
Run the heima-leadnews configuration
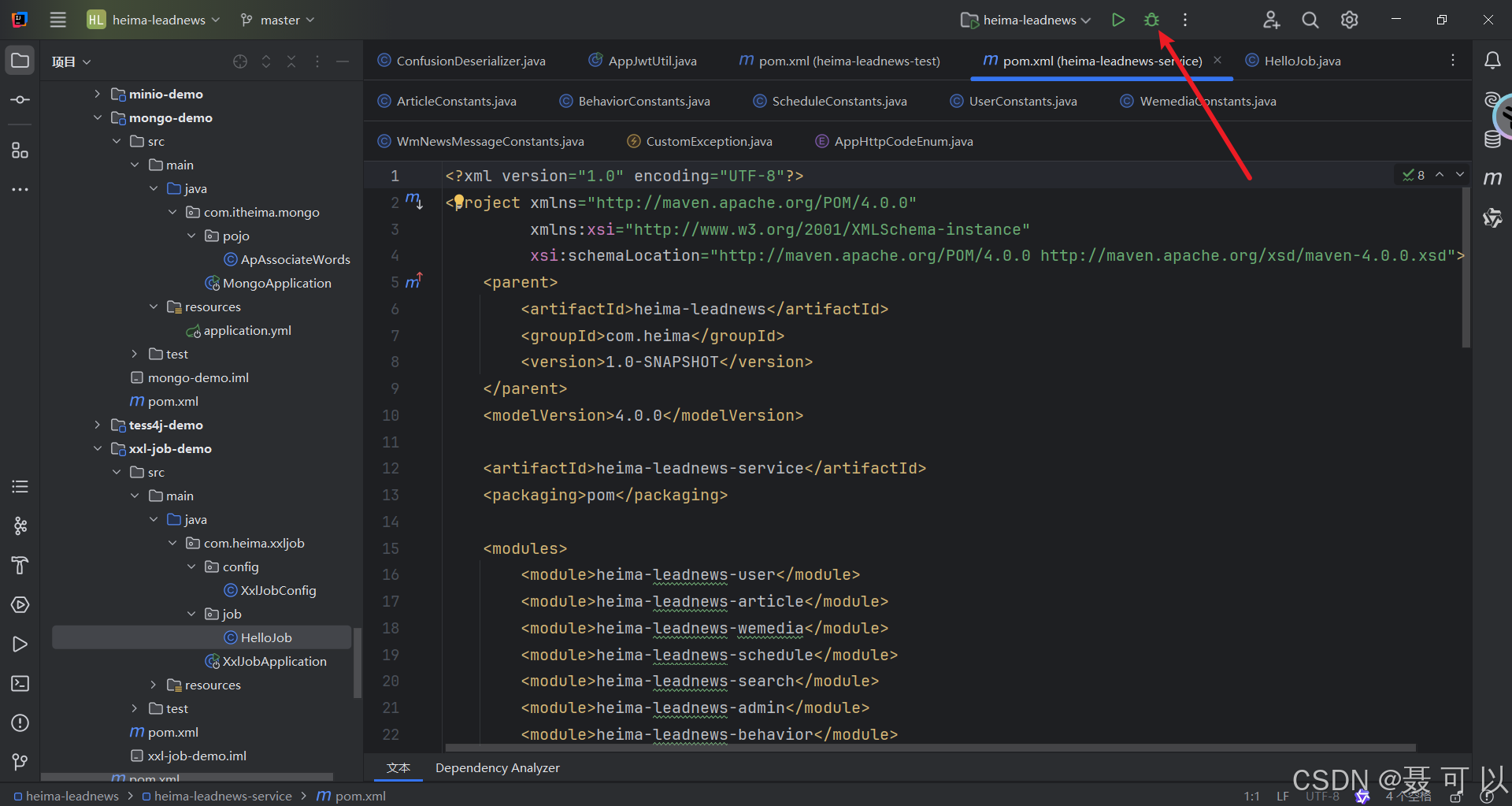pos(1117,20)
